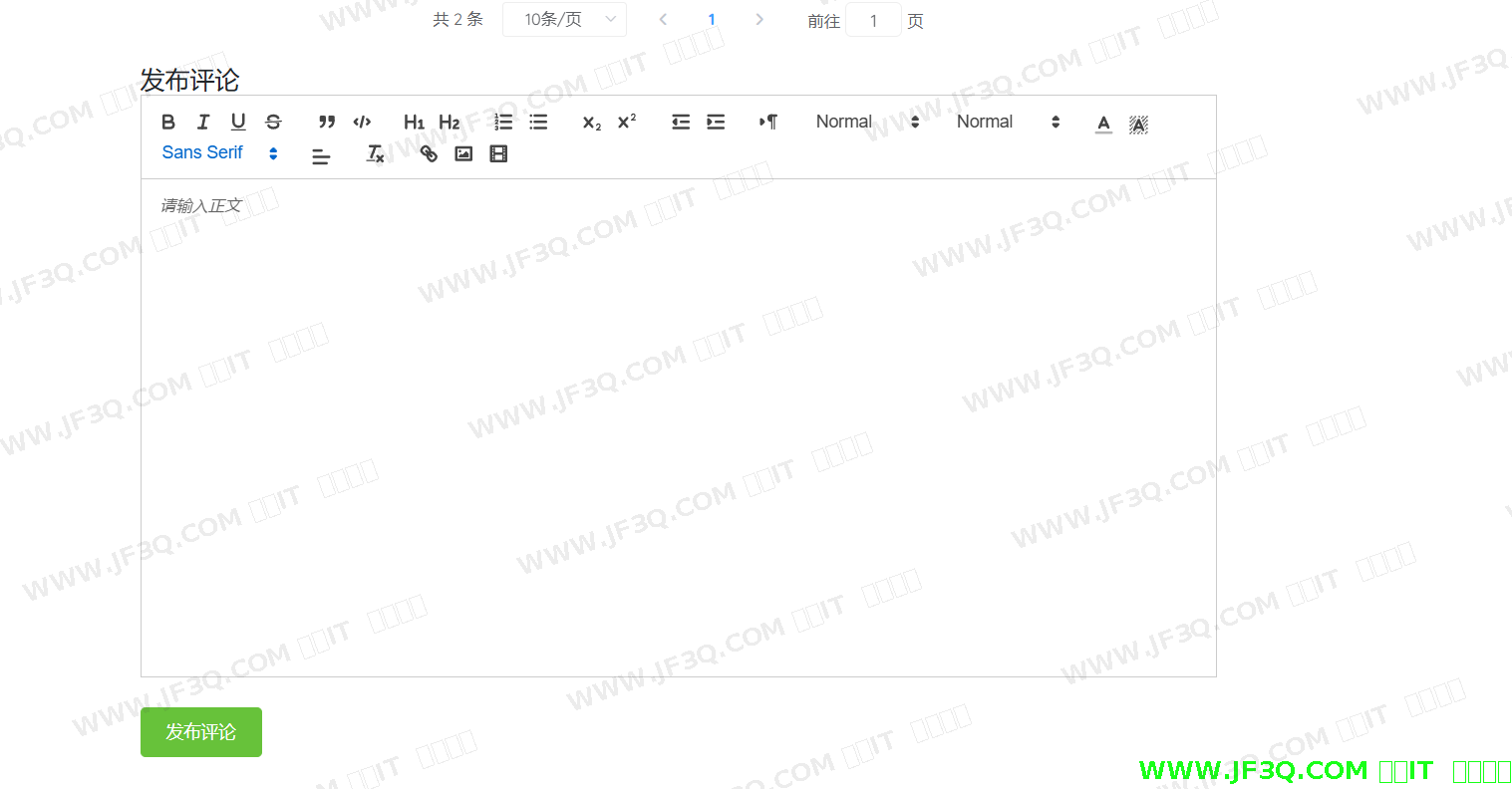Toggle italic text formatting

(x=203, y=122)
